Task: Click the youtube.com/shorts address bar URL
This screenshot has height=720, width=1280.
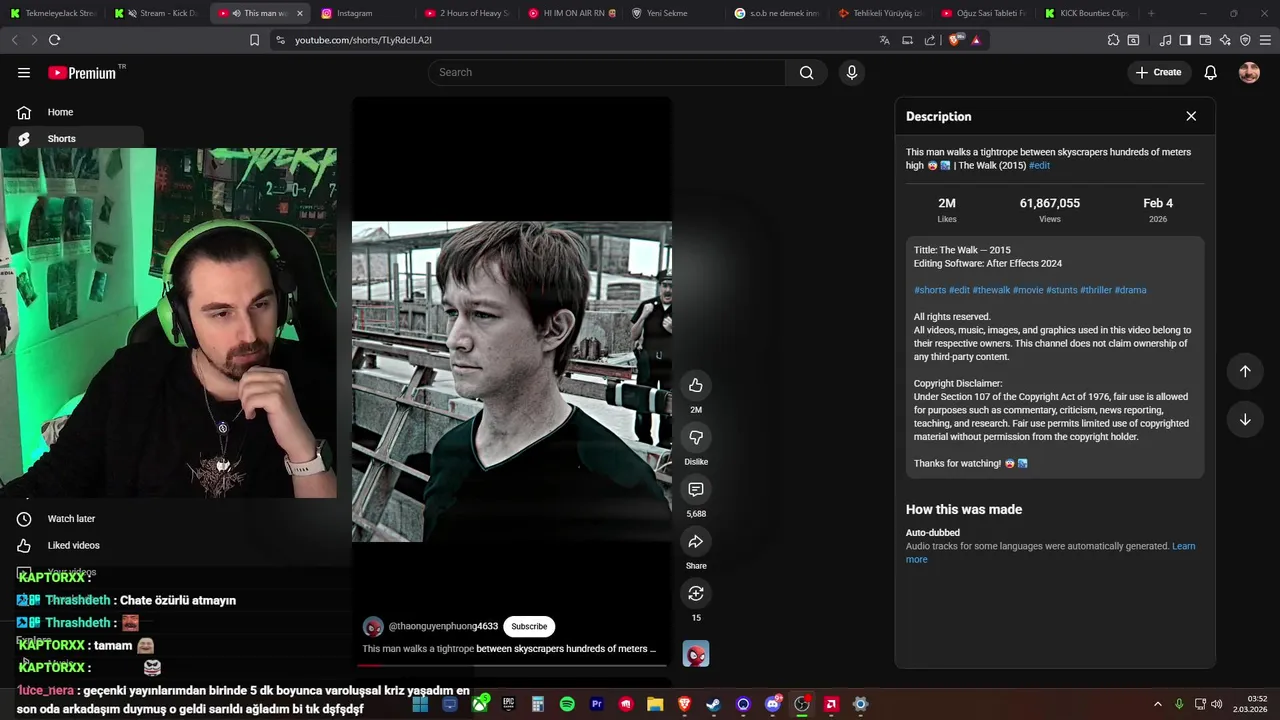Action: click(363, 40)
